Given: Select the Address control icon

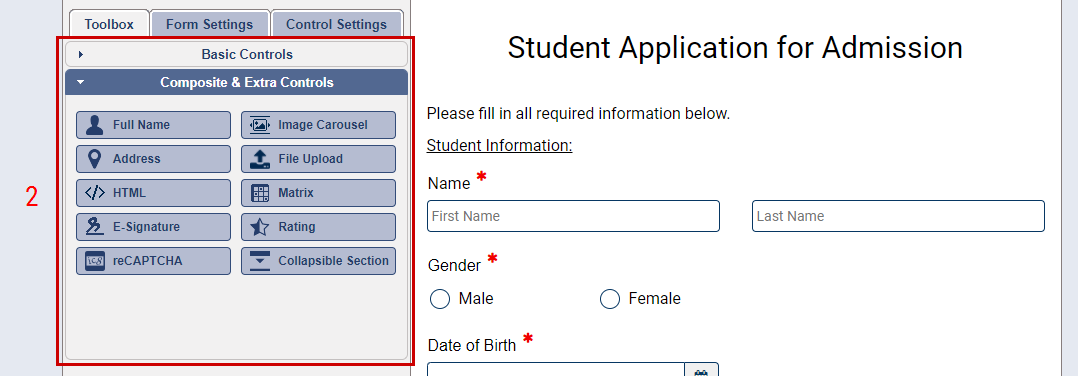Looking at the screenshot, I should 95,159.
